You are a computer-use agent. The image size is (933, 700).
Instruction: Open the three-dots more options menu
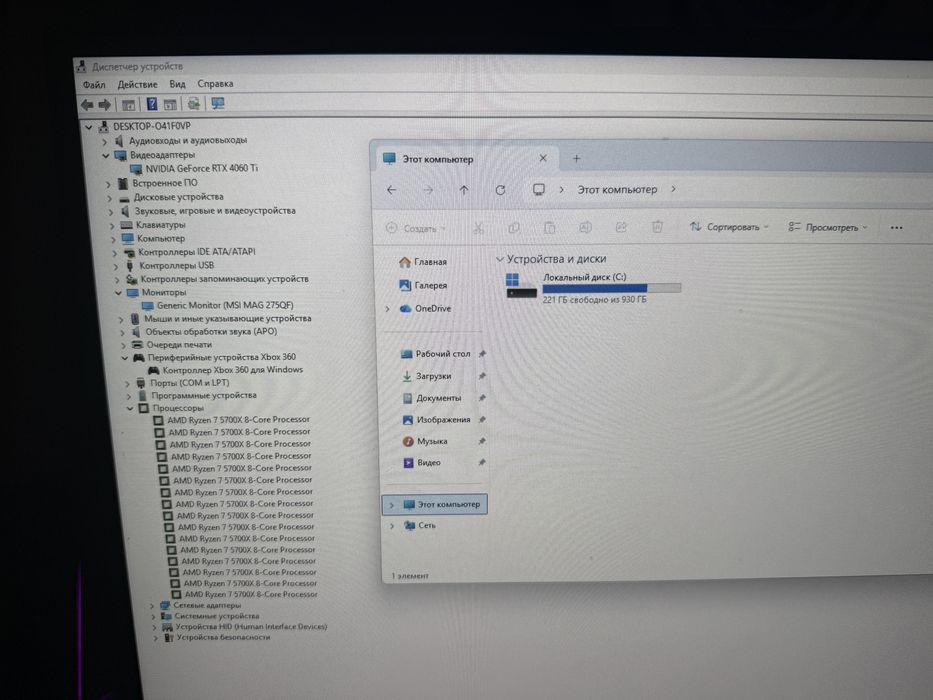click(896, 227)
